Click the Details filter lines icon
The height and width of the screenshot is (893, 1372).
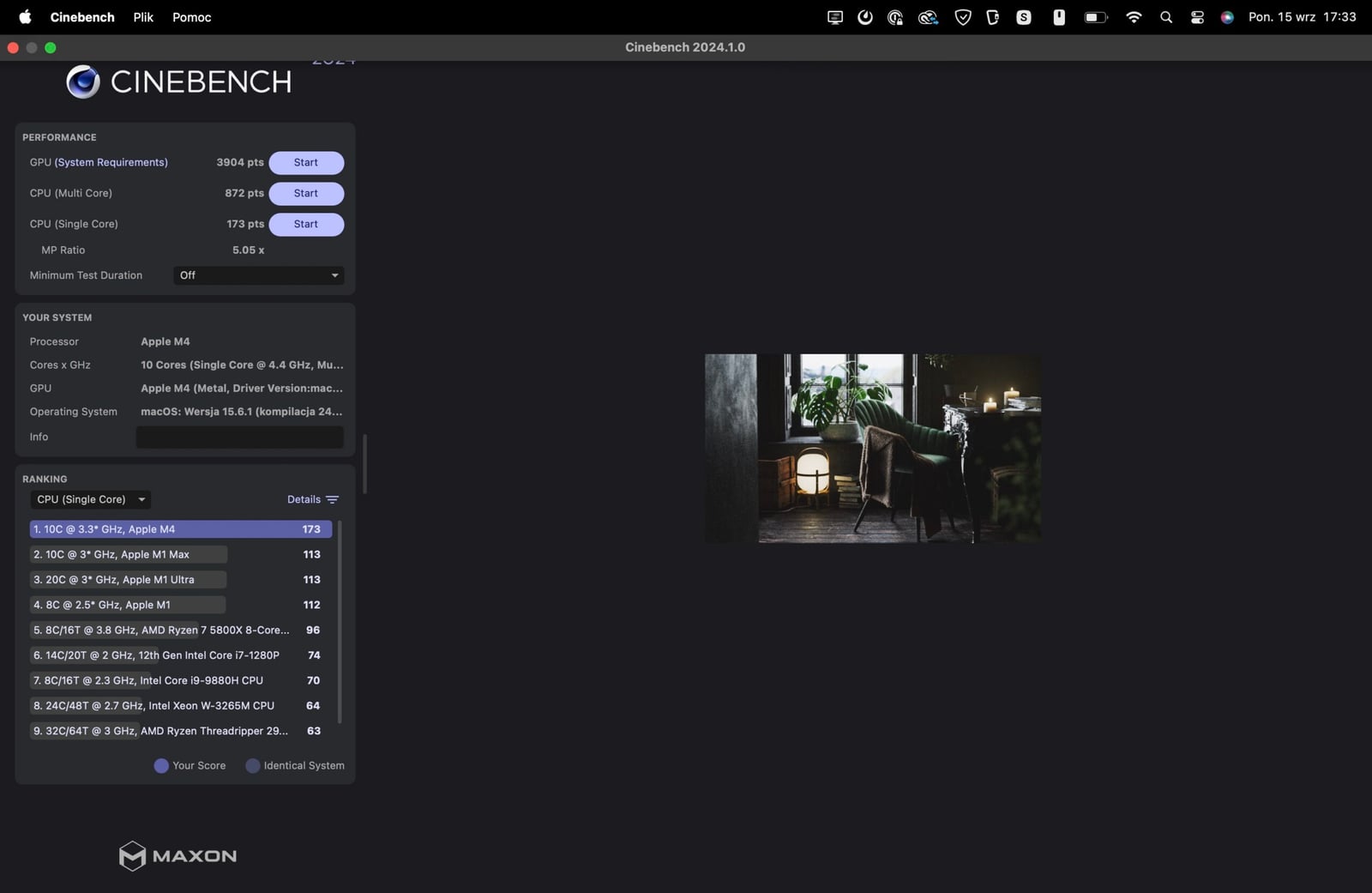coord(333,499)
